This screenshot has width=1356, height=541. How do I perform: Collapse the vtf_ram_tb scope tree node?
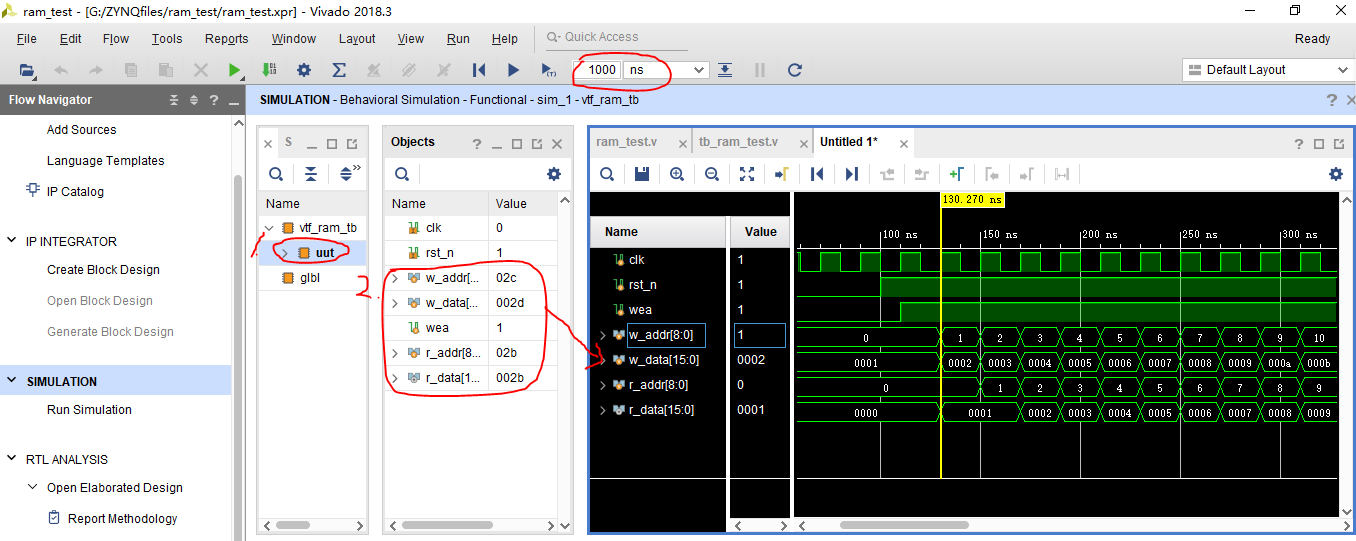[x=271, y=228]
